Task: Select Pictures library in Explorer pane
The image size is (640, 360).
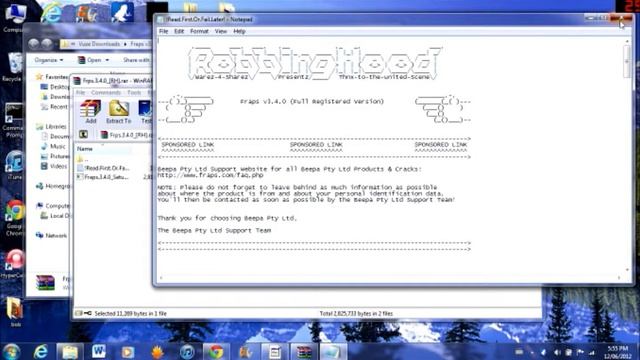Action: point(55,156)
